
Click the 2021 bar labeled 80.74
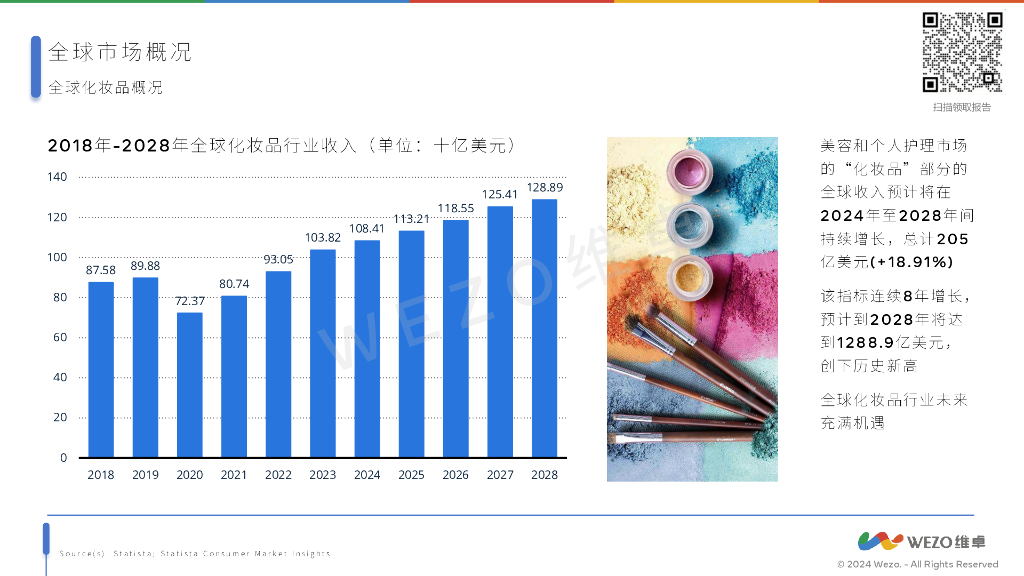point(234,377)
